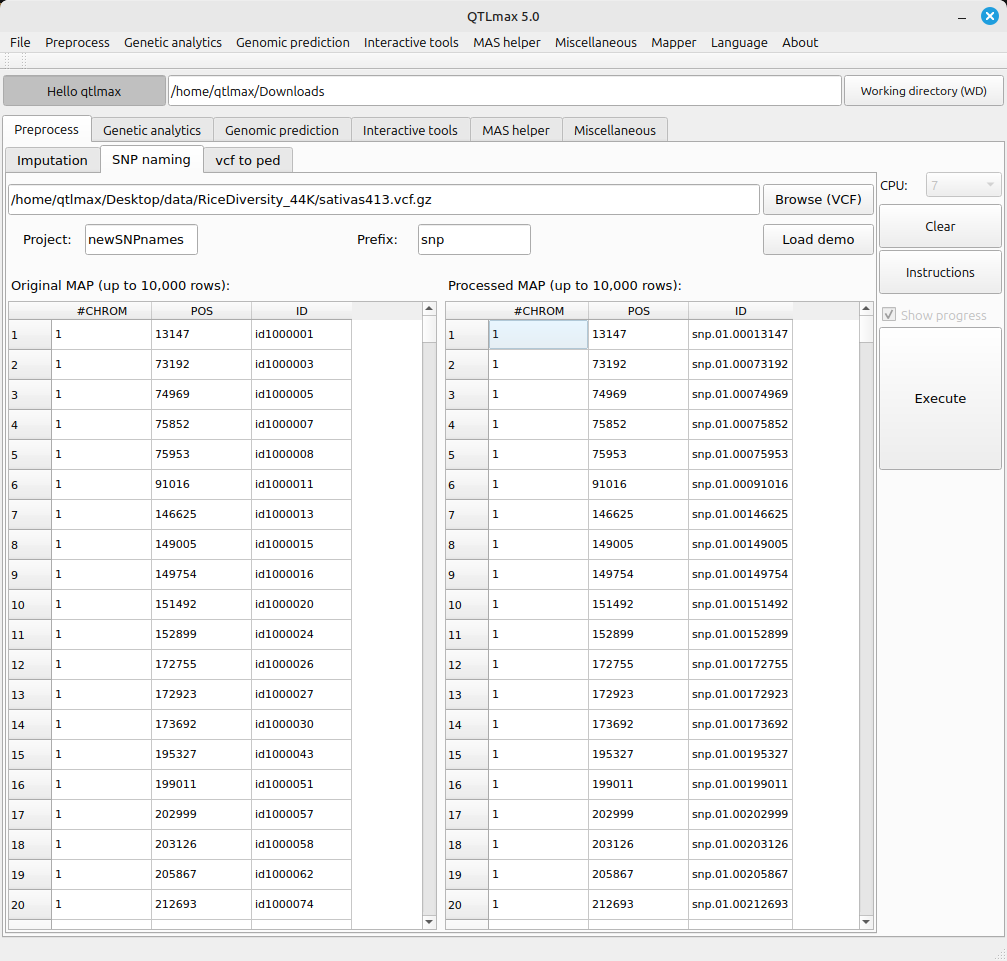Image resolution: width=1007 pixels, height=961 pixels.
Task: Select the MAS helper tab
Action: pos(516,130)
